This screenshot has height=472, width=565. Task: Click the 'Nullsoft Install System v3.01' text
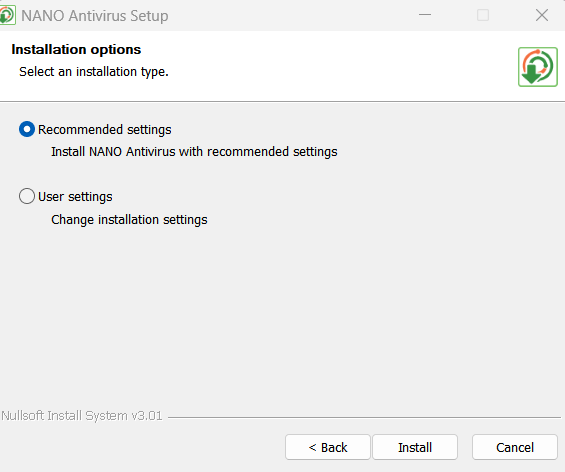point(81,416)
